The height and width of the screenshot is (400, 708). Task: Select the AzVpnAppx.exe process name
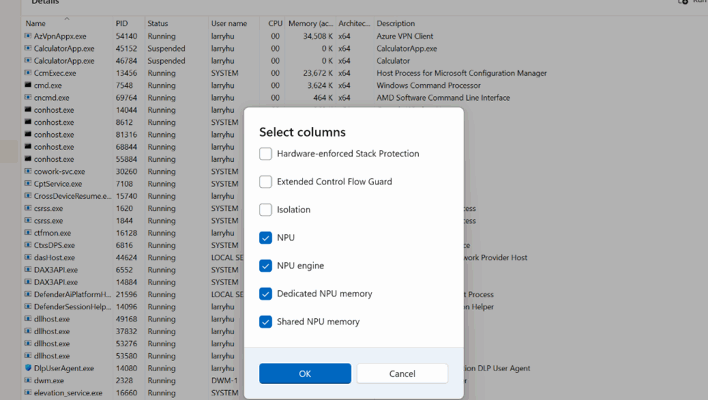pos(60,36)
